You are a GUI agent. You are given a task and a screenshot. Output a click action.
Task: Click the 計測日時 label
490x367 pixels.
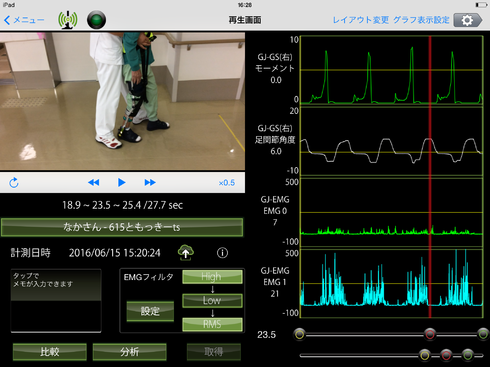coord(30,253)
